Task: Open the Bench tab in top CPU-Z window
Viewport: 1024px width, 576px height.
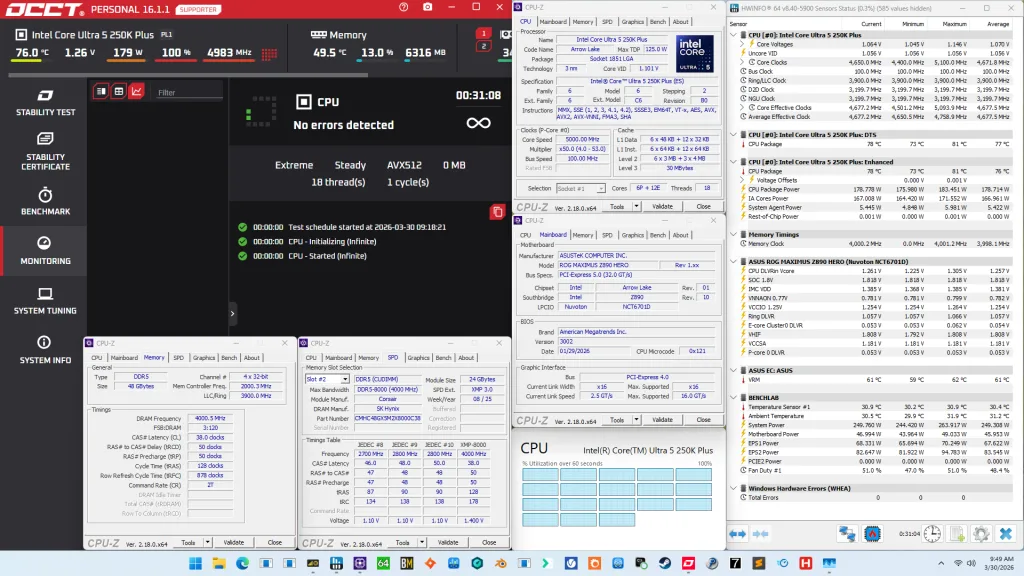Action: pyautogui.click(x=658, y=22)
